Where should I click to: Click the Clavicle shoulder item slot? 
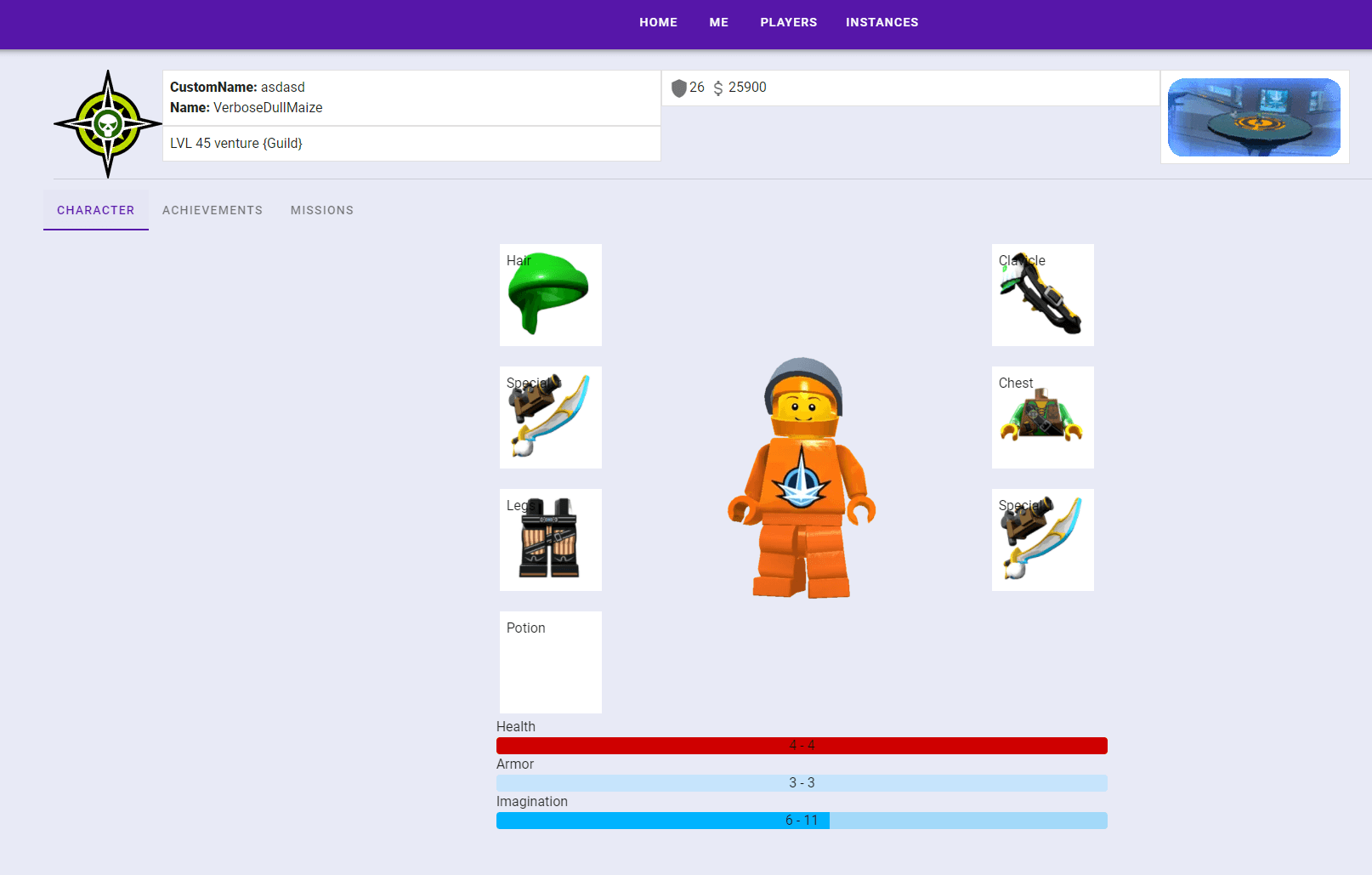click(x=1043, y=295)
